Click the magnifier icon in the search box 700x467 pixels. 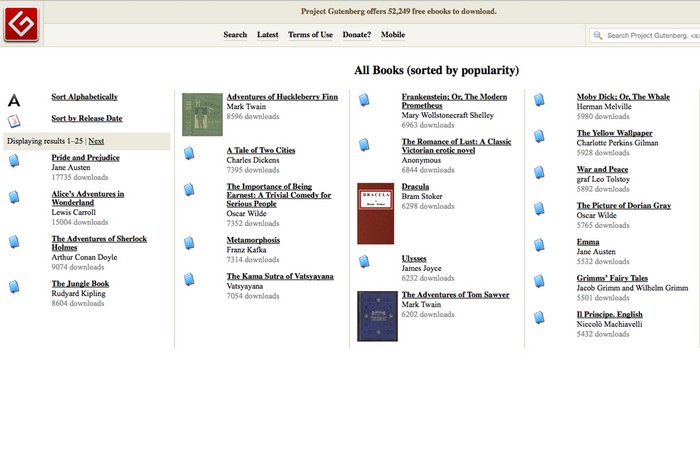598,35
